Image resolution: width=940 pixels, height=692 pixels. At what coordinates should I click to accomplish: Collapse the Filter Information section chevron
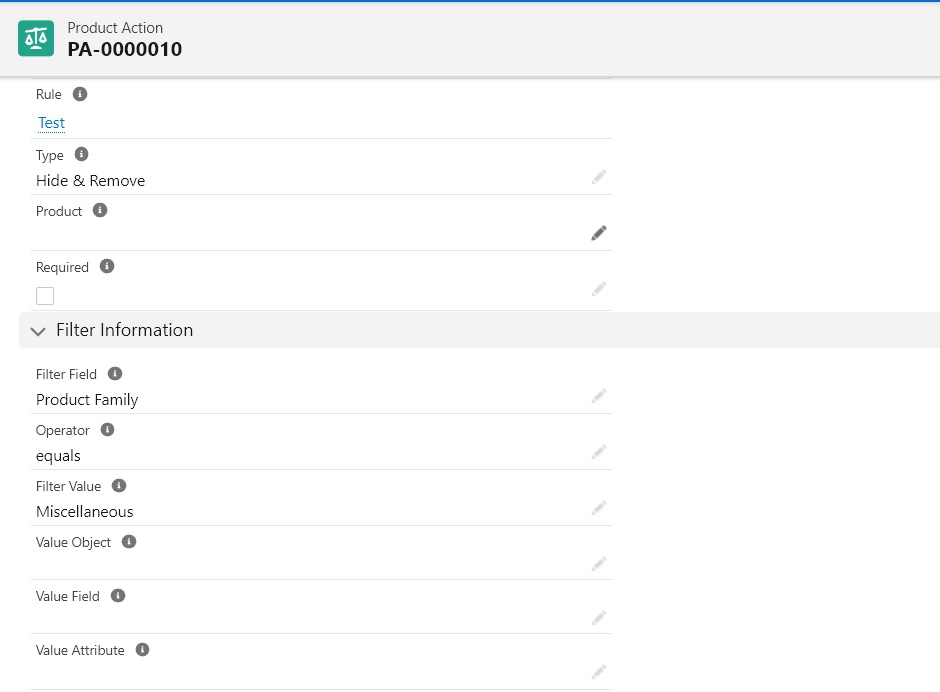pyautogui.click(x=38, y=331)
